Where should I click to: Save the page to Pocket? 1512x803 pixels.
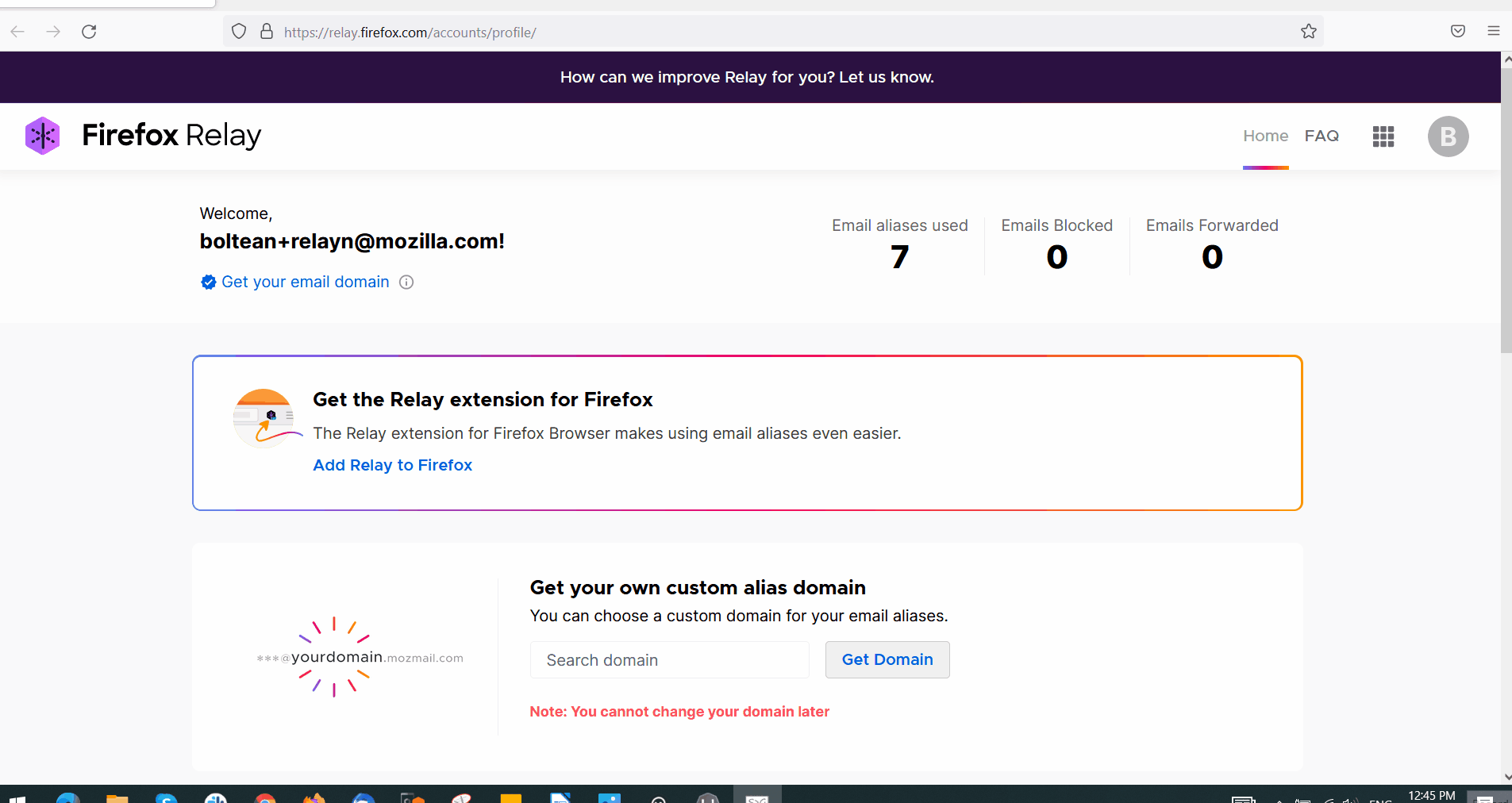pos(1457,32)
